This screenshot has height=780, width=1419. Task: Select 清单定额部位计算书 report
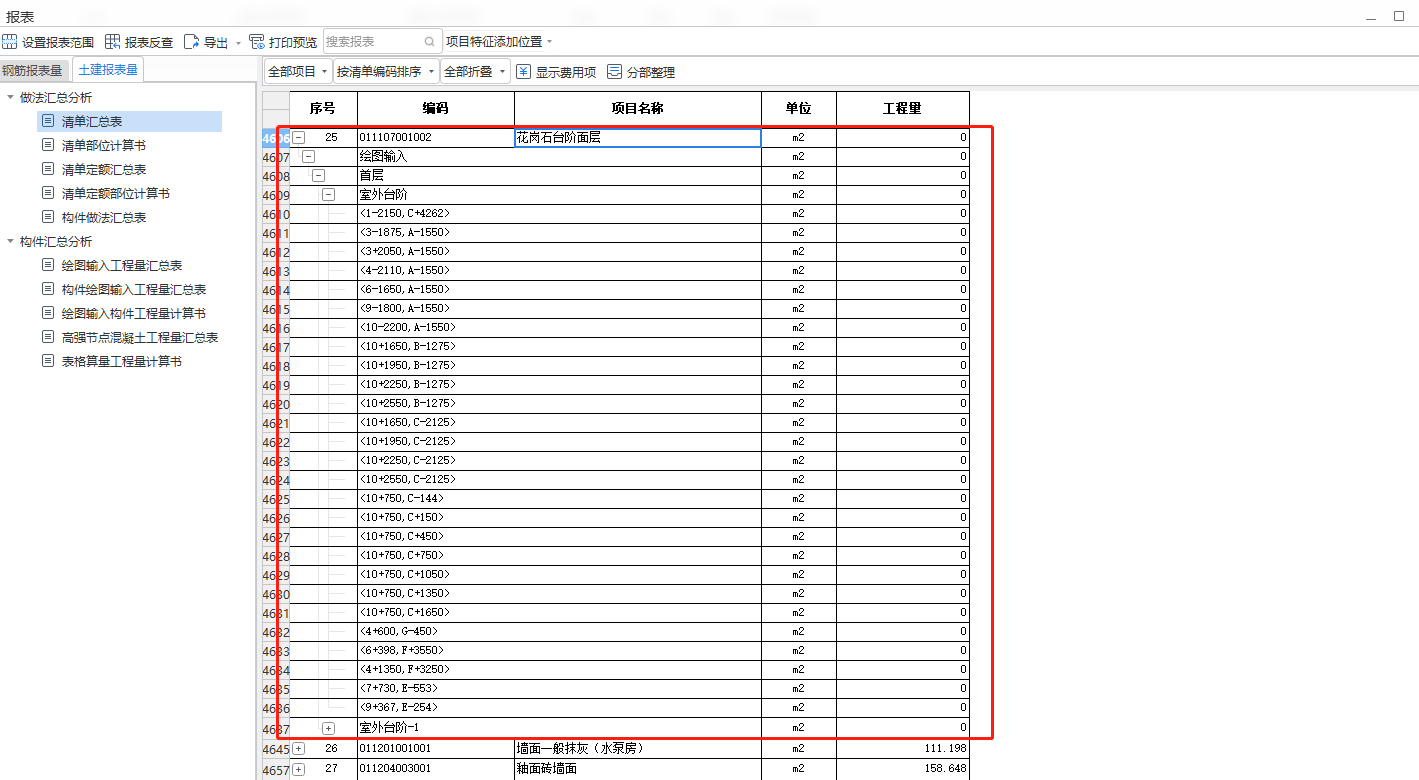coord(116,193)
